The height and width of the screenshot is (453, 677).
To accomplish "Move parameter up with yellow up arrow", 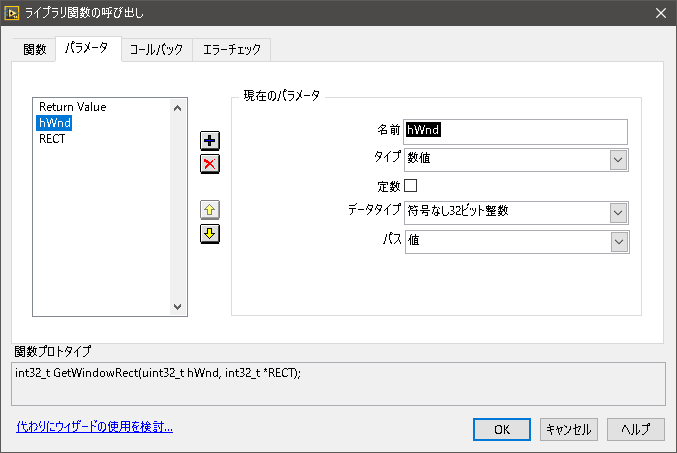I will click(210, 210).
